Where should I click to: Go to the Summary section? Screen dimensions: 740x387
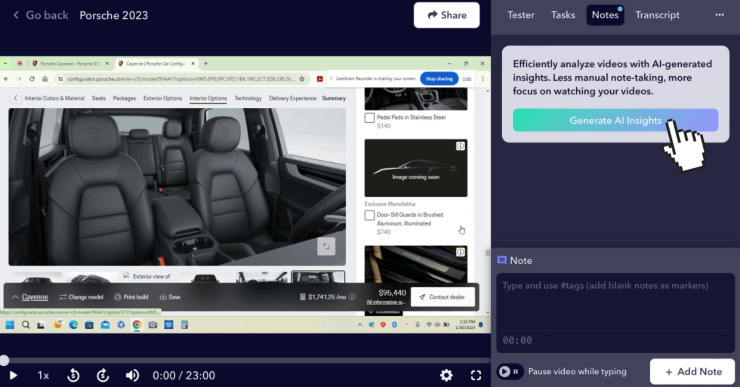[x=334, y=98]
